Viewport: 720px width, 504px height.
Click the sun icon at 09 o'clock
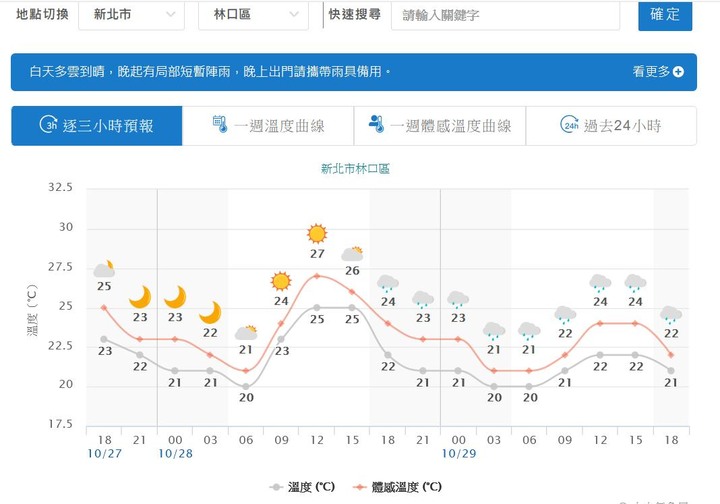point(281,281)
